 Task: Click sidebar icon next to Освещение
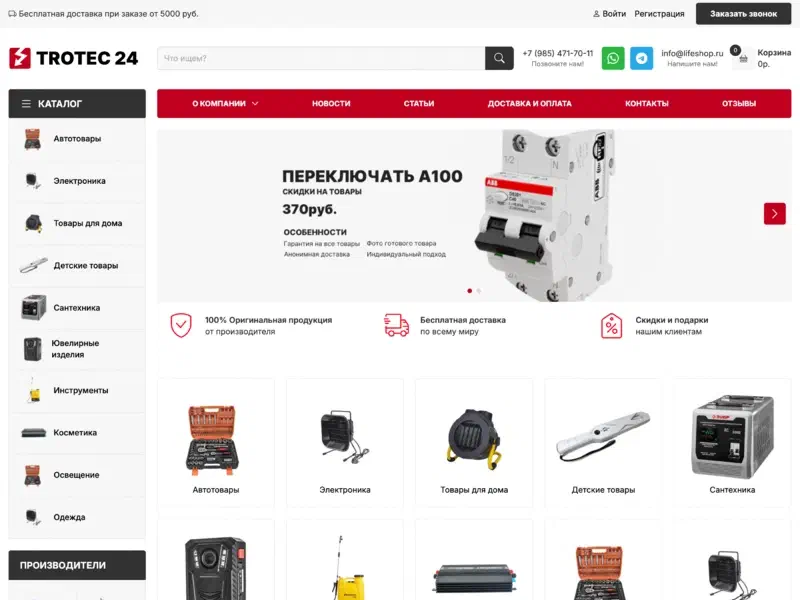[33, 475]
